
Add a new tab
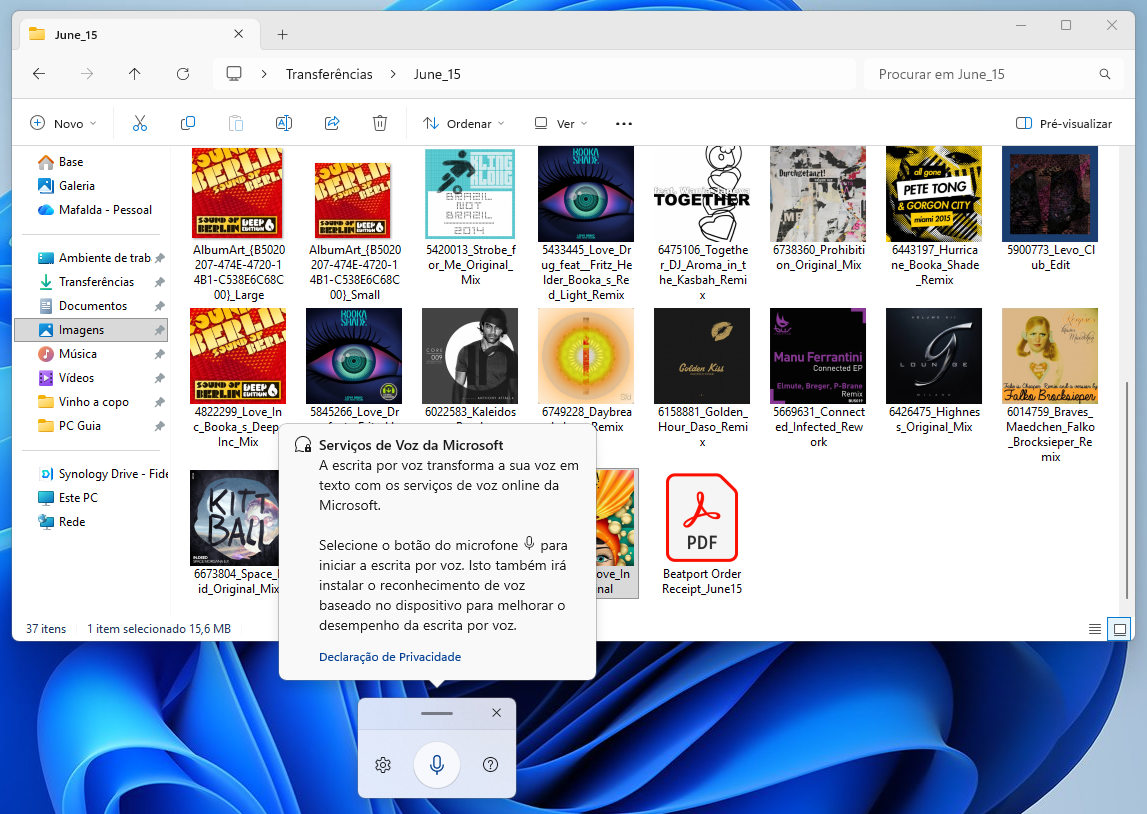click(x=282, y=34)
